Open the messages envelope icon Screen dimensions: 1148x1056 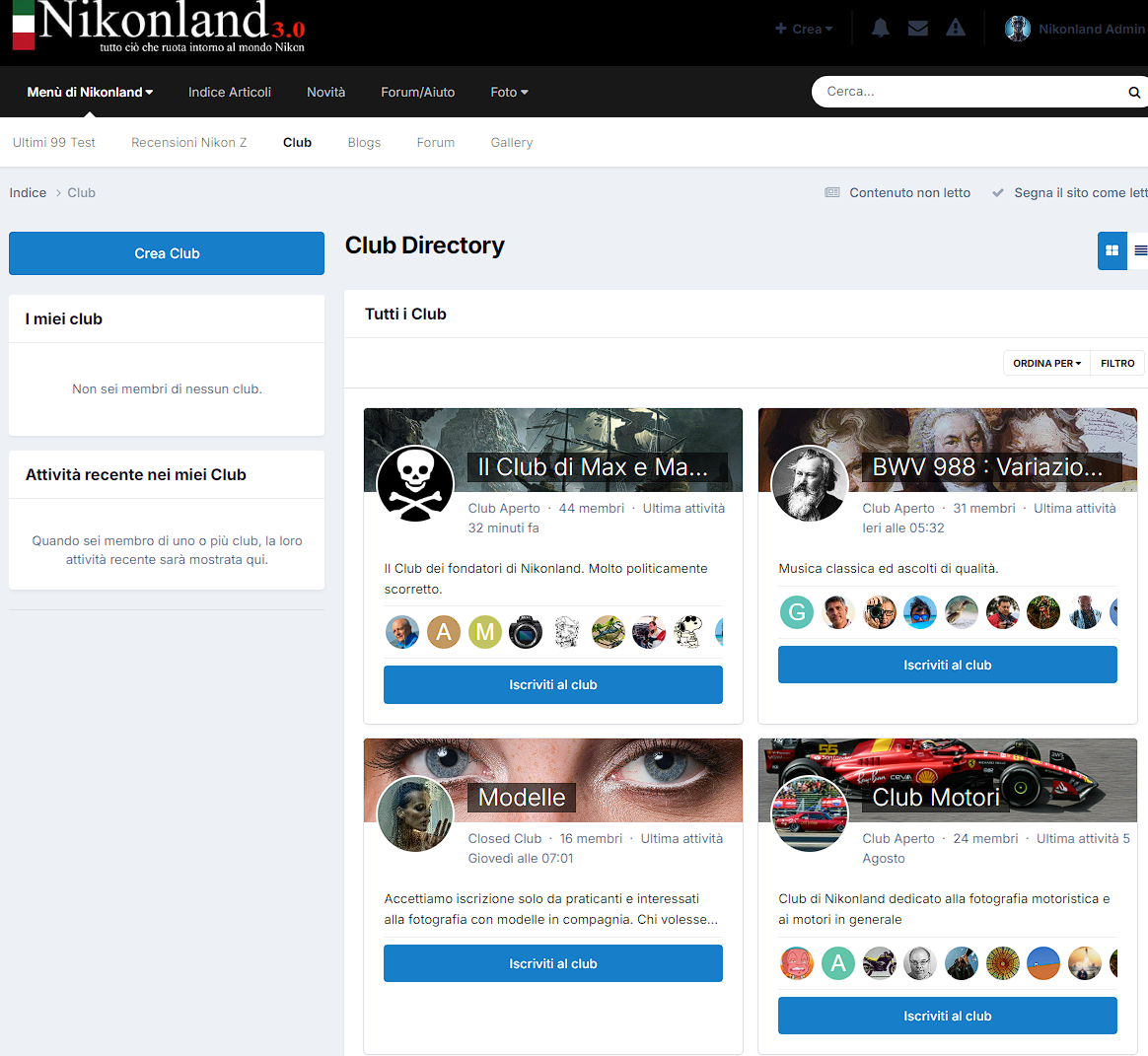917,29
